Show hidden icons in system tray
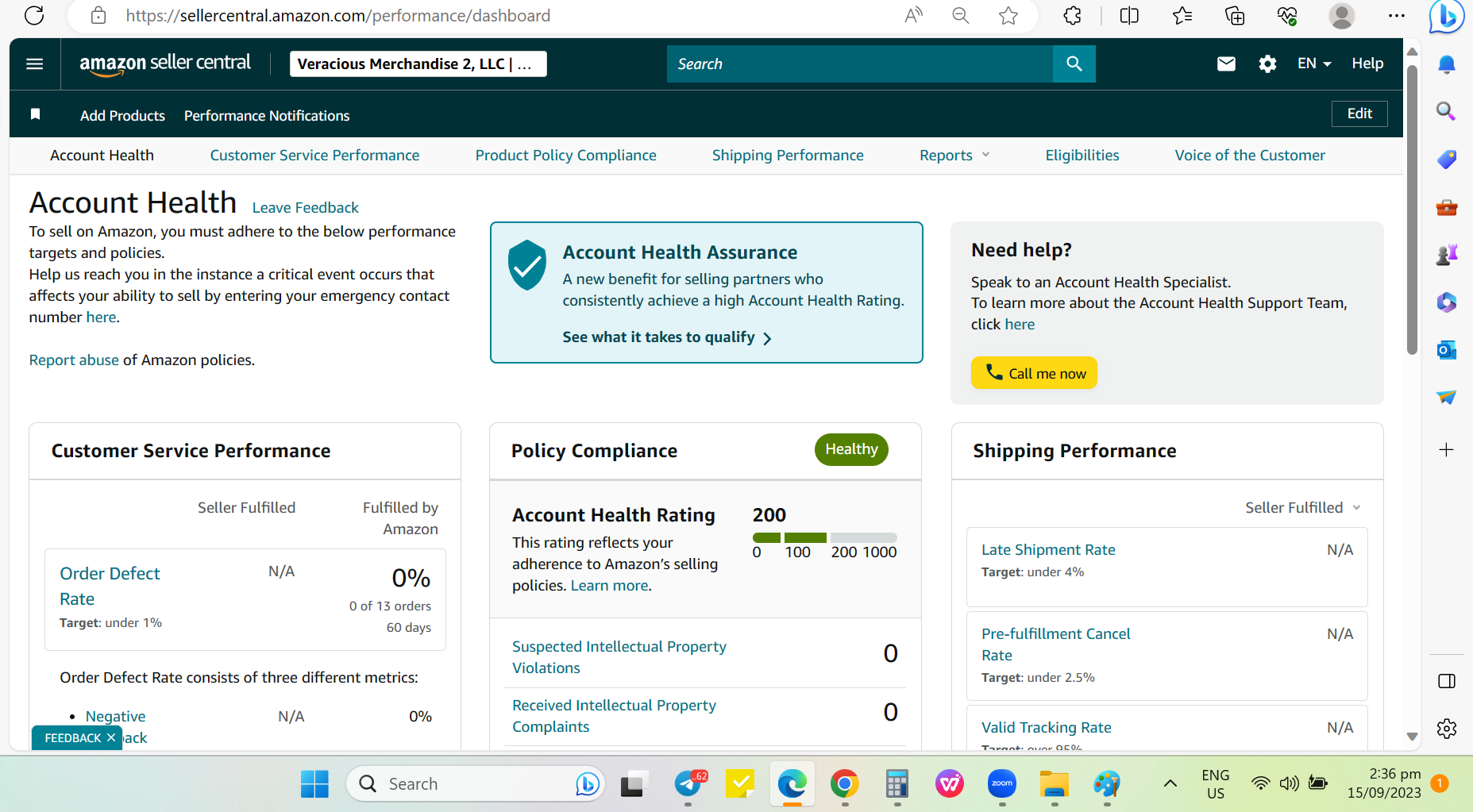This screenshot has height=812, width=1473. (x=1170, y=784)
